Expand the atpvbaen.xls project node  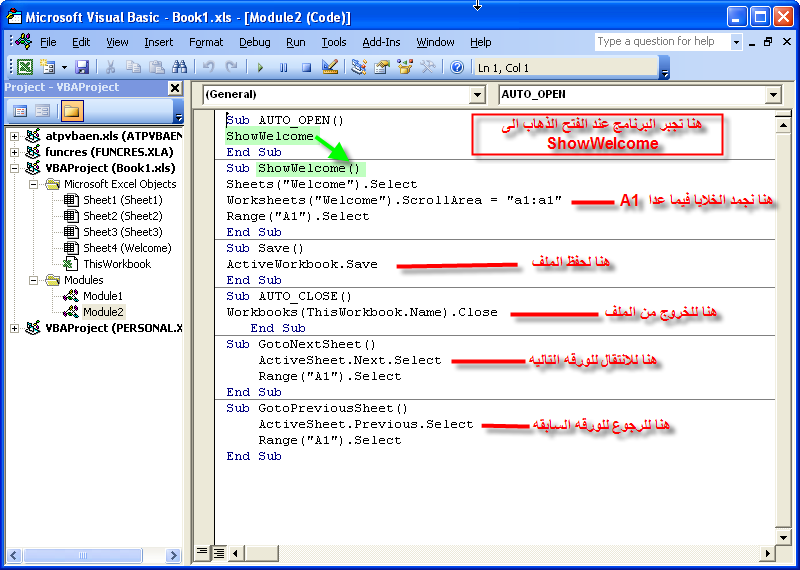click(14, 136)
